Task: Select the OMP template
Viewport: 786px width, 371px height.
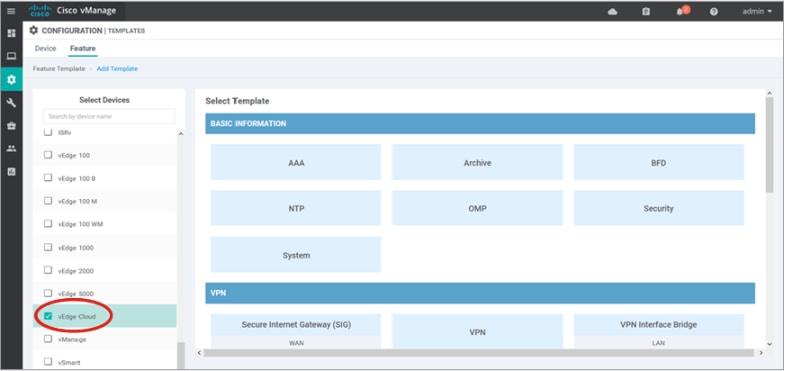Action: tap(477, 208)
